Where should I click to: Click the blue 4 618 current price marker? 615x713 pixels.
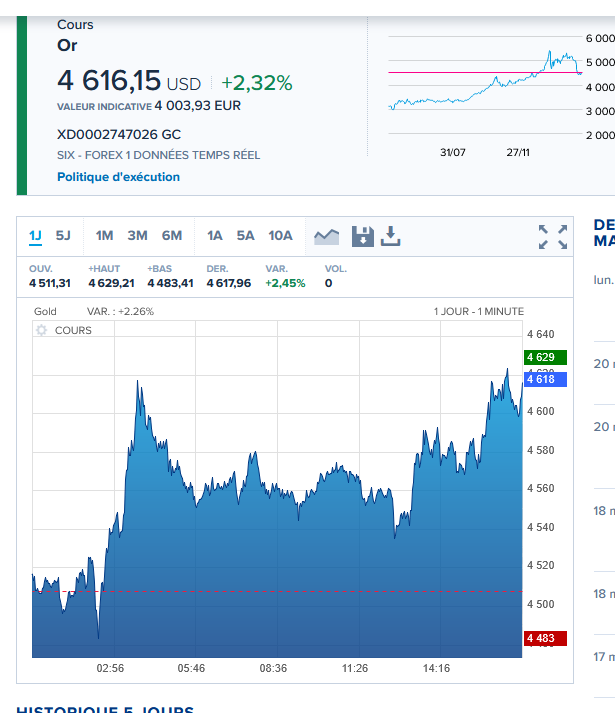[545, 379]
